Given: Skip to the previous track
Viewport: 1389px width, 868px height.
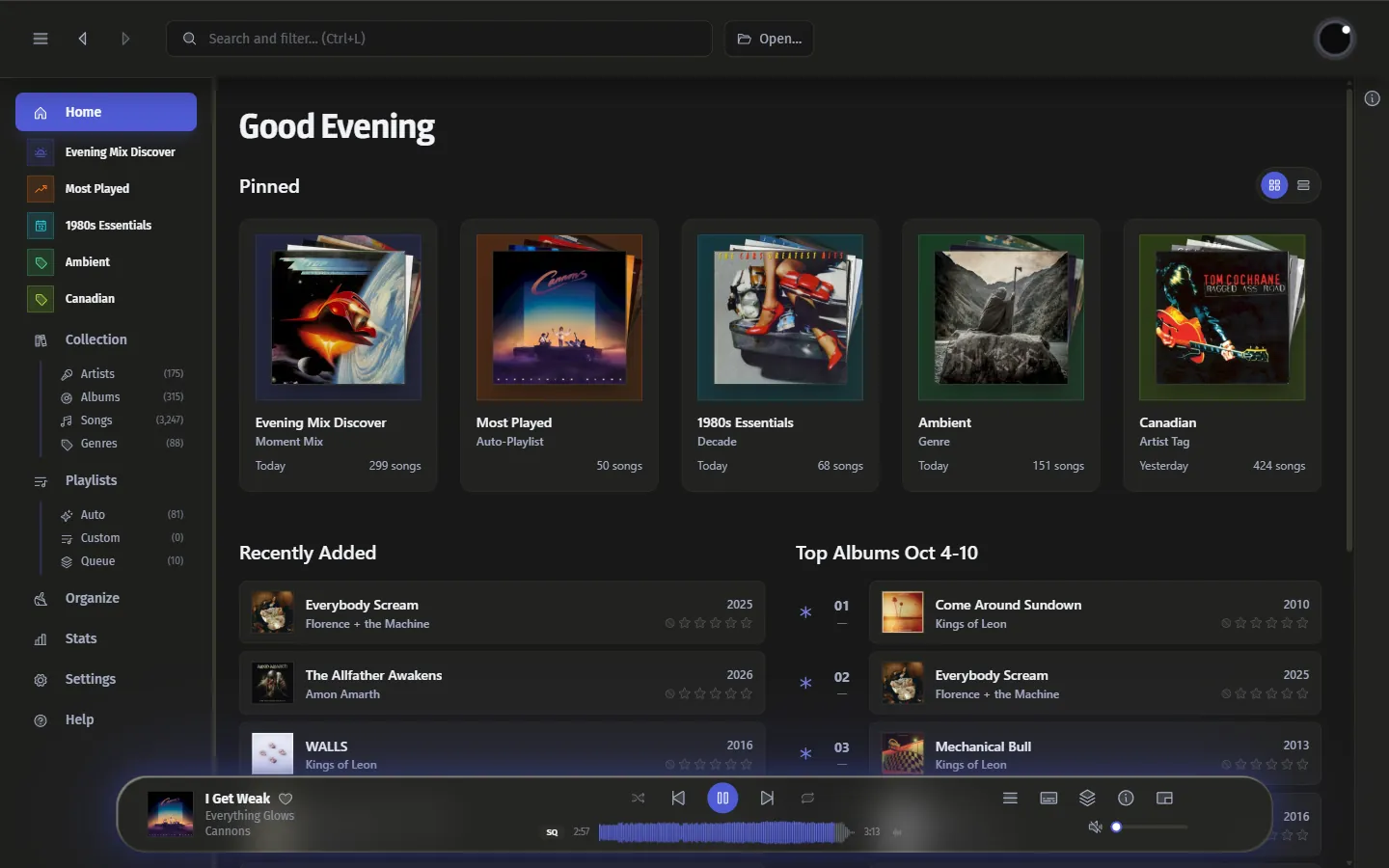Looking at the screenshot, I should 678,798.
